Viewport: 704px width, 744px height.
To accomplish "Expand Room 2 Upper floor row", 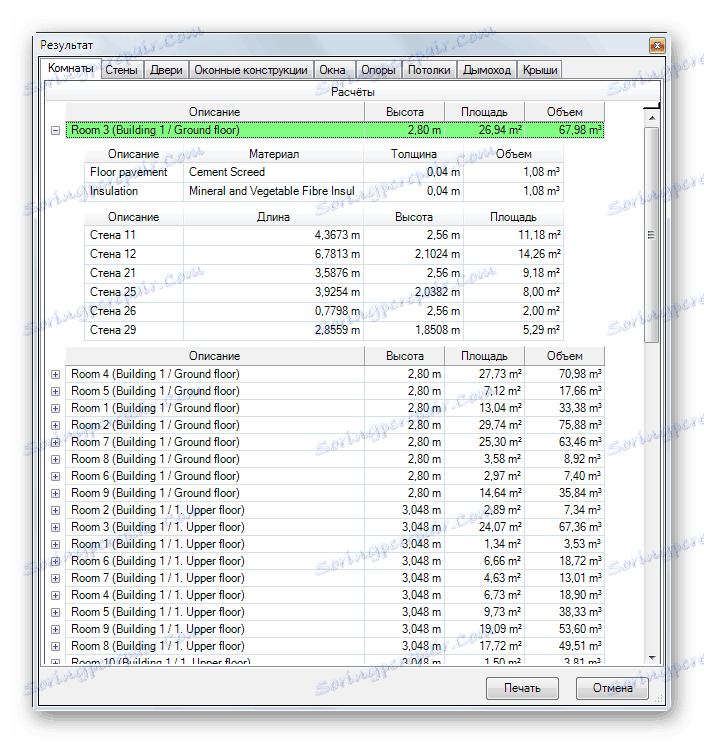I will click(x=56, y=511).
